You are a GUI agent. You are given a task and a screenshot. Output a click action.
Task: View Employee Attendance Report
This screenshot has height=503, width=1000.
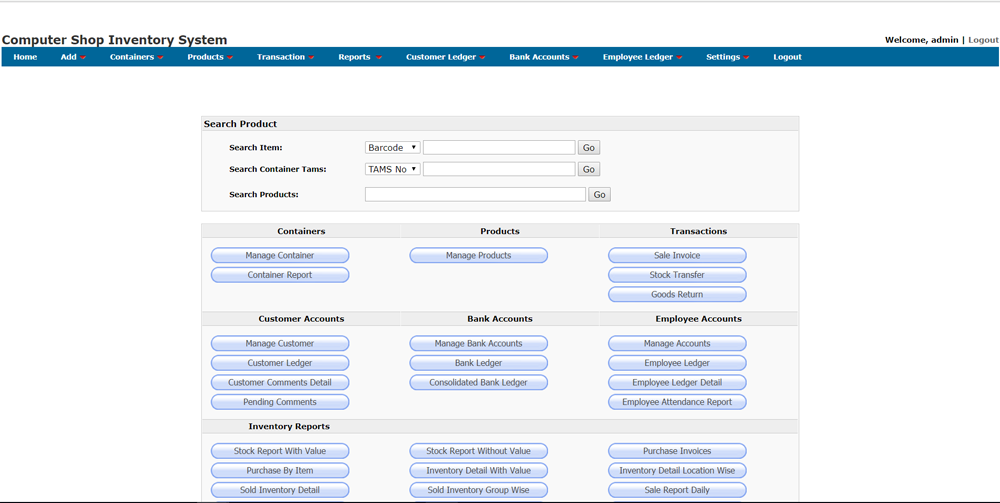click(677, 402)
